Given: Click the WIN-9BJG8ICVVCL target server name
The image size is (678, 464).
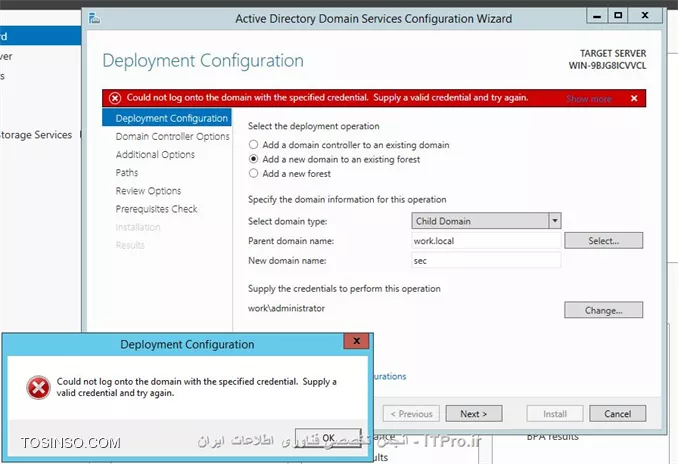Looking at the screenshot, I should coord(607,66).
